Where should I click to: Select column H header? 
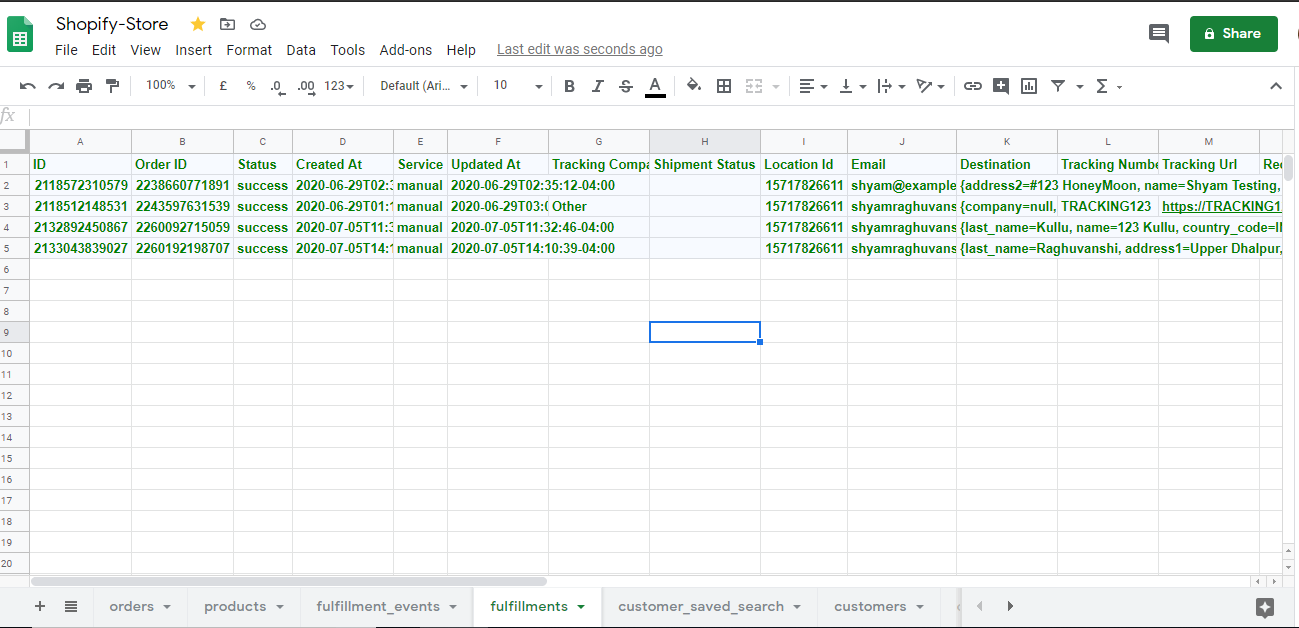click(x=704, y=141)
